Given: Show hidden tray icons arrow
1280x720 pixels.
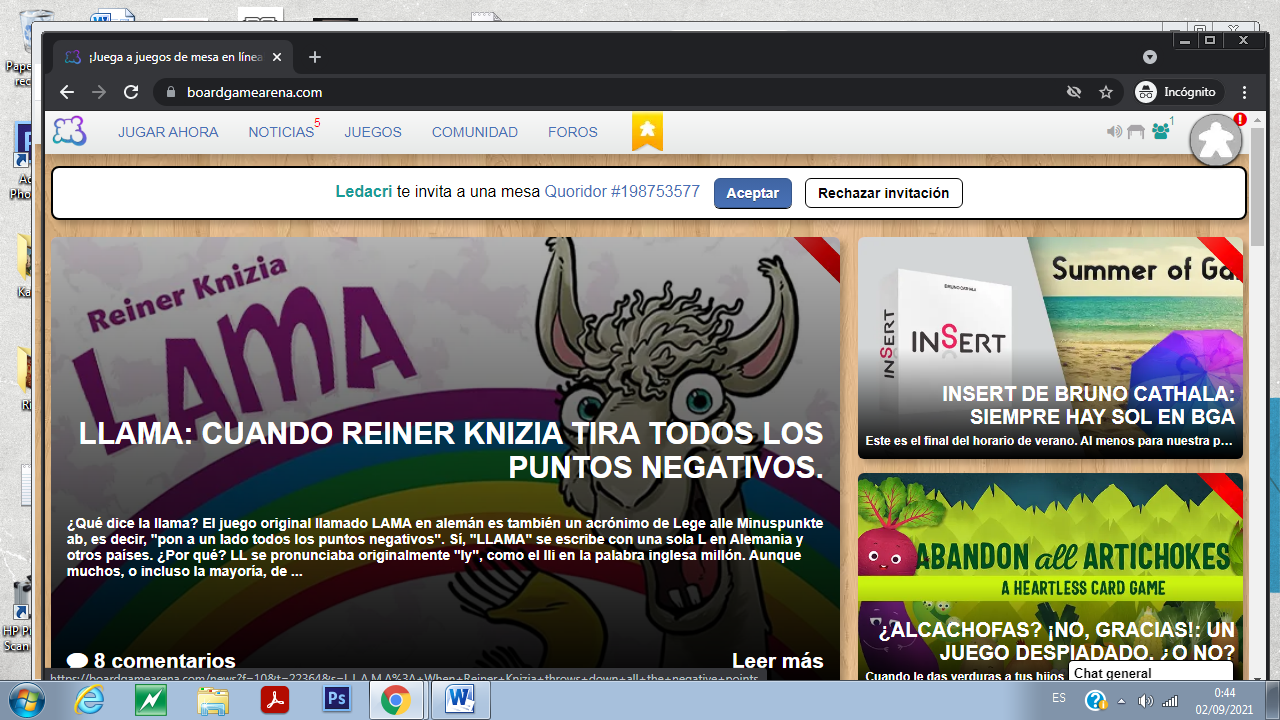Looking at the screenshot, I should [x=1123, y=701].
